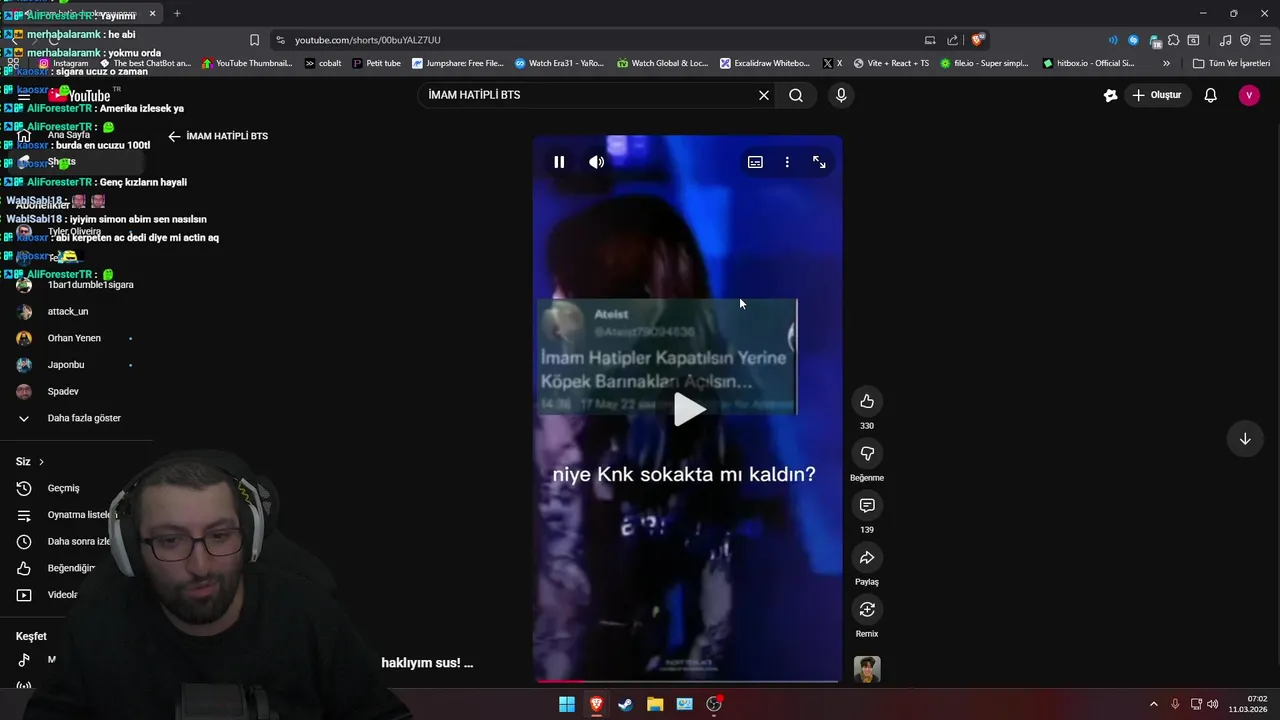Click the YouTube search magnifier button

(796, 95)
